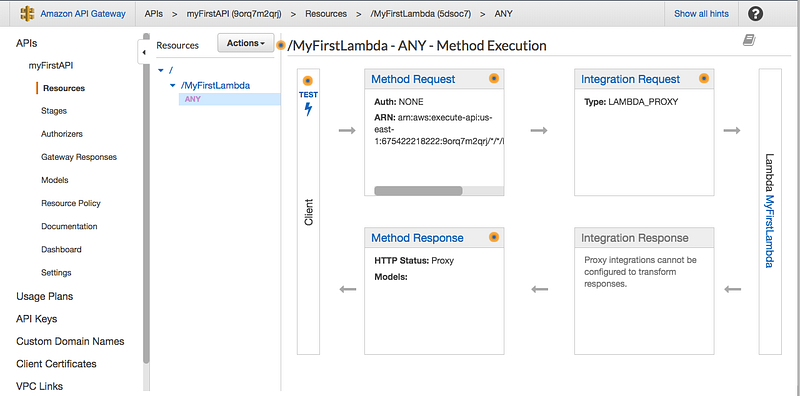The height and width of the screenshot is (396, 800).
Task: Click Resources in the breadcrumb
Action: point(326,14)
